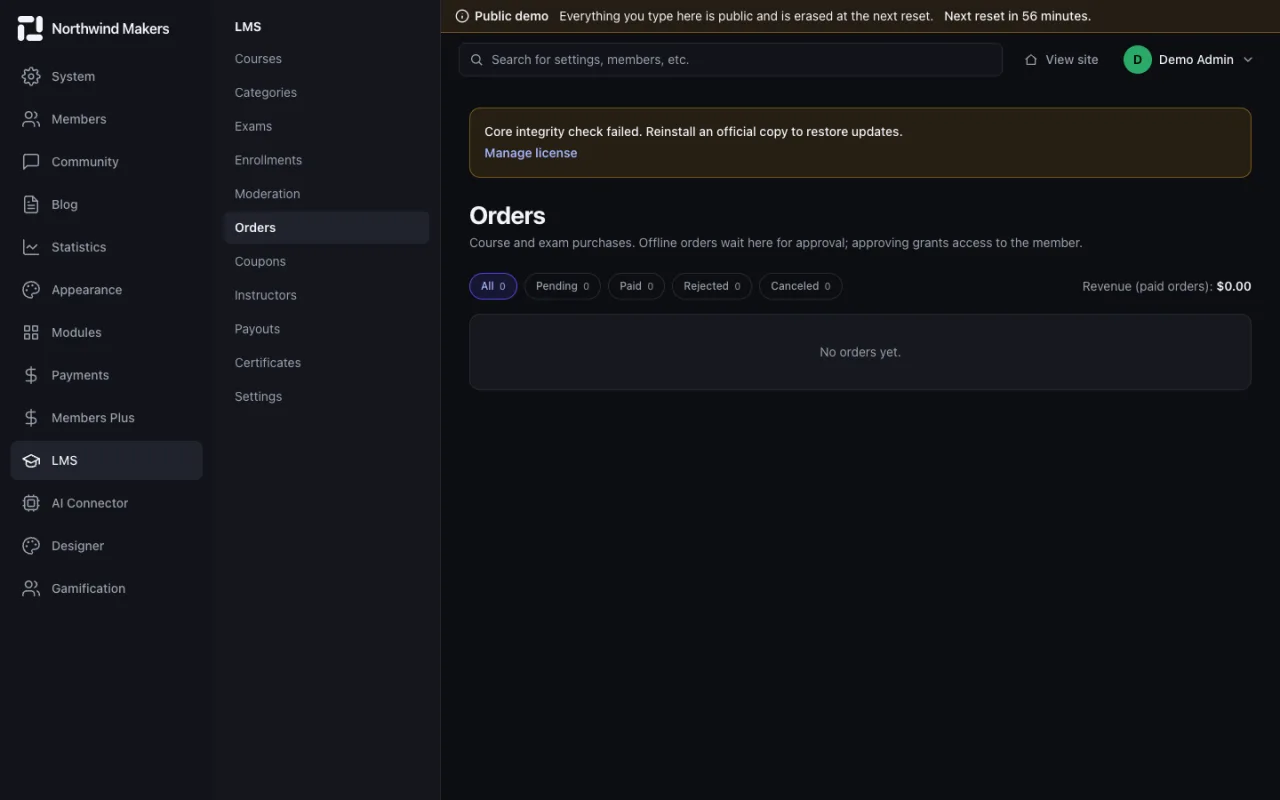Filter orders by Pending
Viewport: 1280px width, 800px height.
click(562, 286)
